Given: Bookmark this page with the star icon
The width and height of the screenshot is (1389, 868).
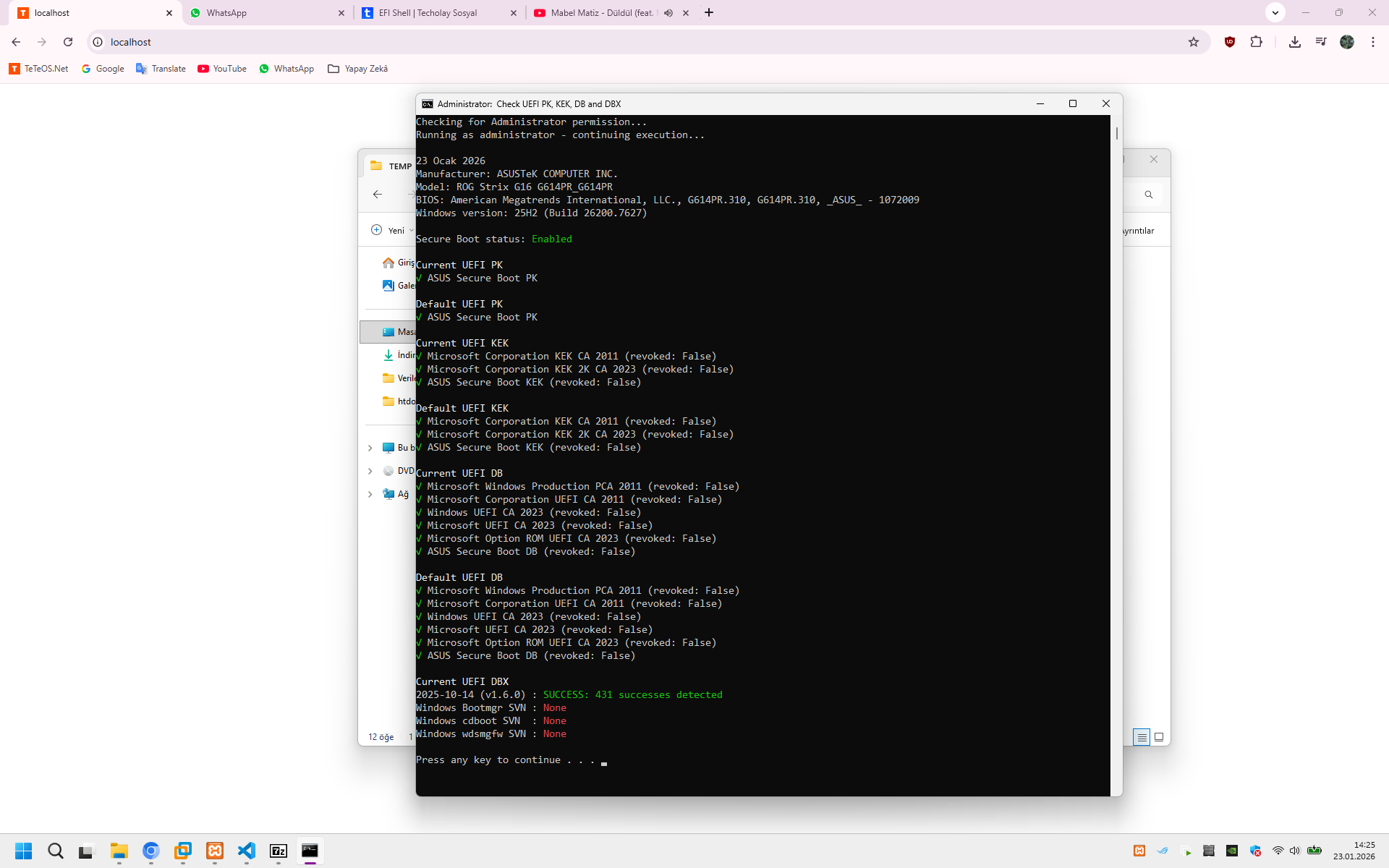Looking at the screenshot, I should pyautogui.click(x=1194, y=42).
